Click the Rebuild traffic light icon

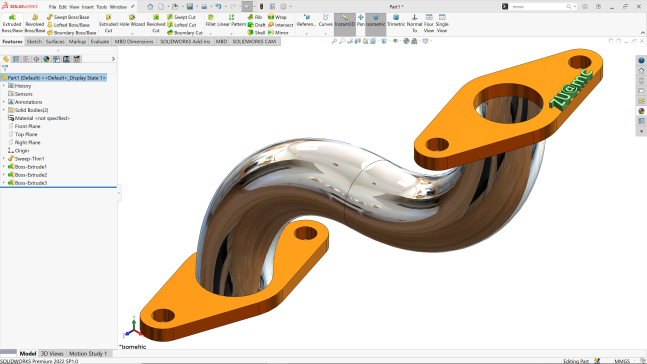(261, 7)
